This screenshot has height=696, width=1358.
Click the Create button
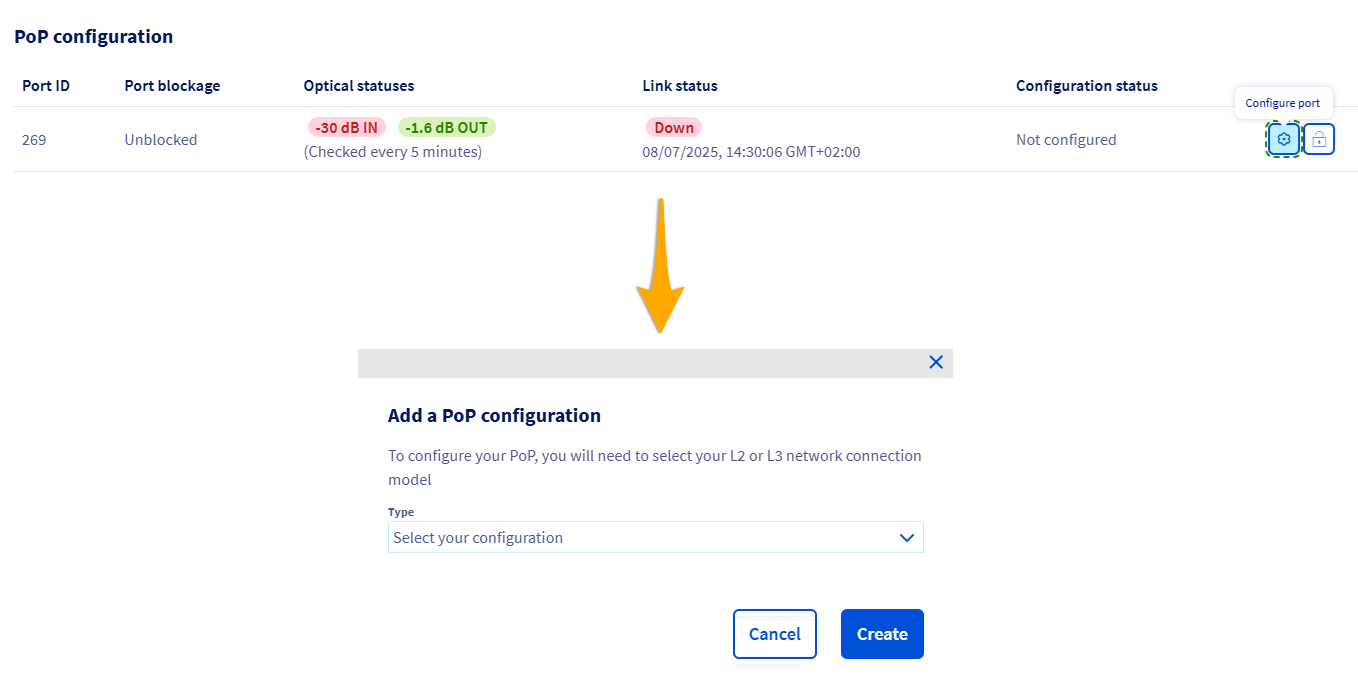[x=882, y=634]
